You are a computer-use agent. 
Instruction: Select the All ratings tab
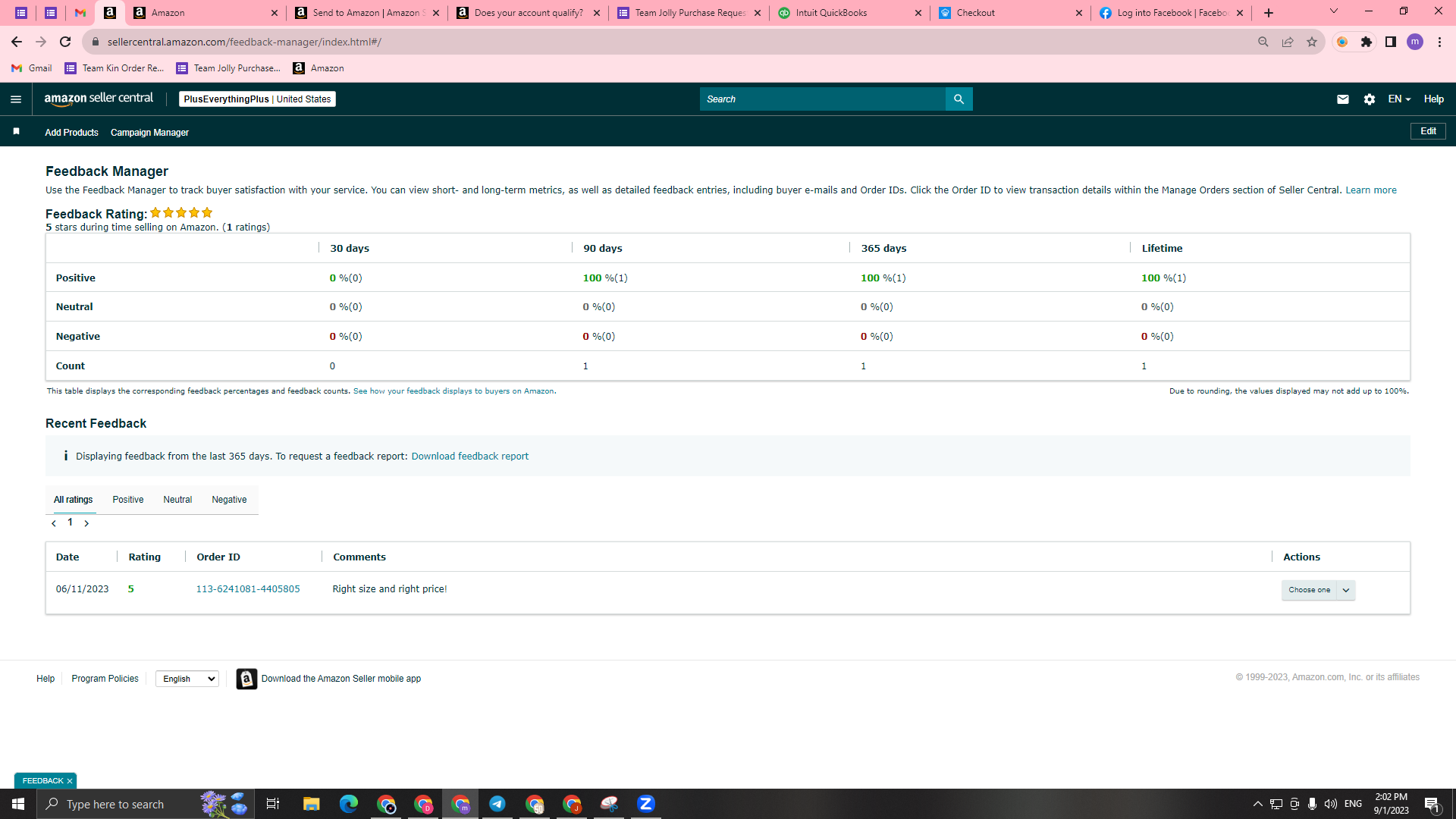(74, 500)
